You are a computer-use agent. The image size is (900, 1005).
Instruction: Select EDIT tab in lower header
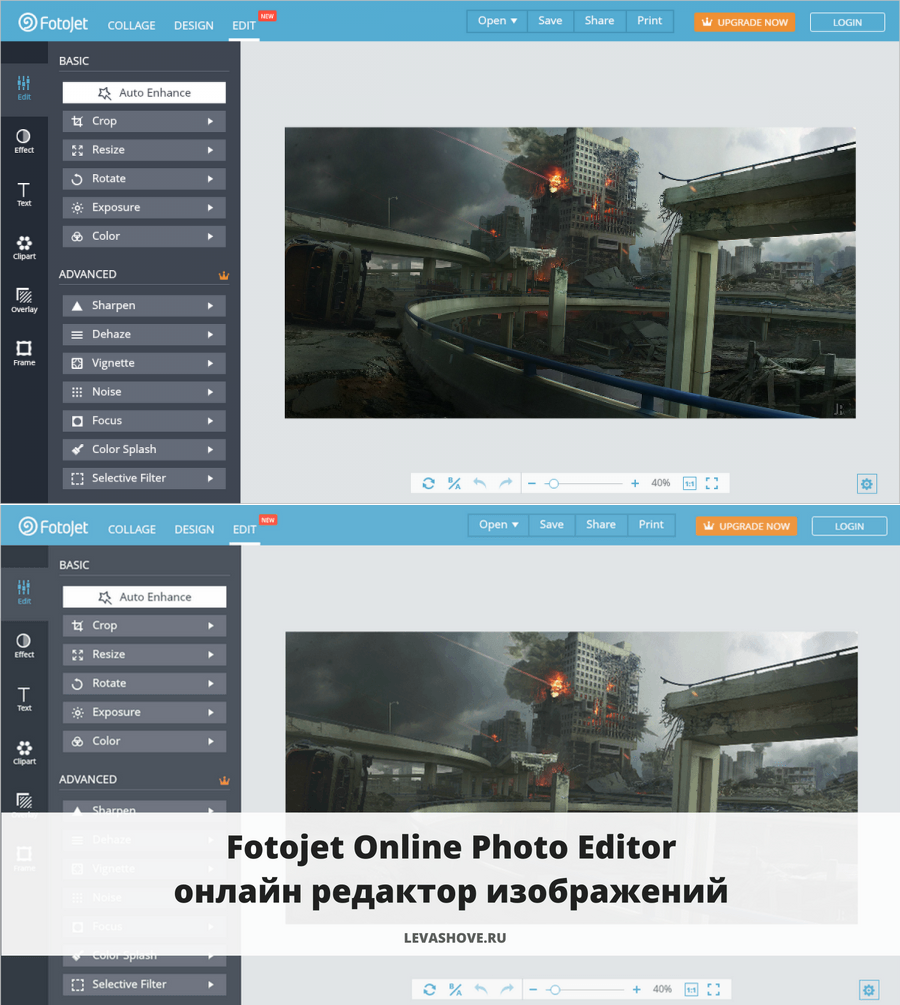(x=244, y=529)
